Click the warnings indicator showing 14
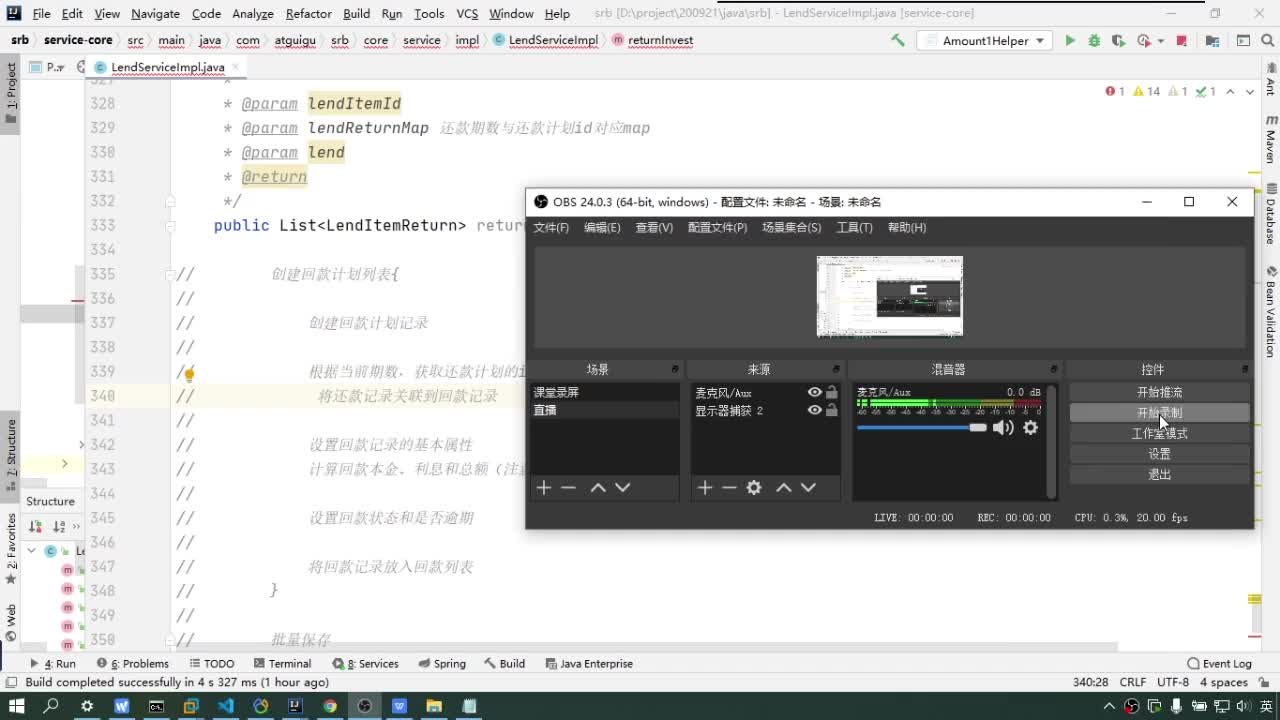 point(1146,91)
